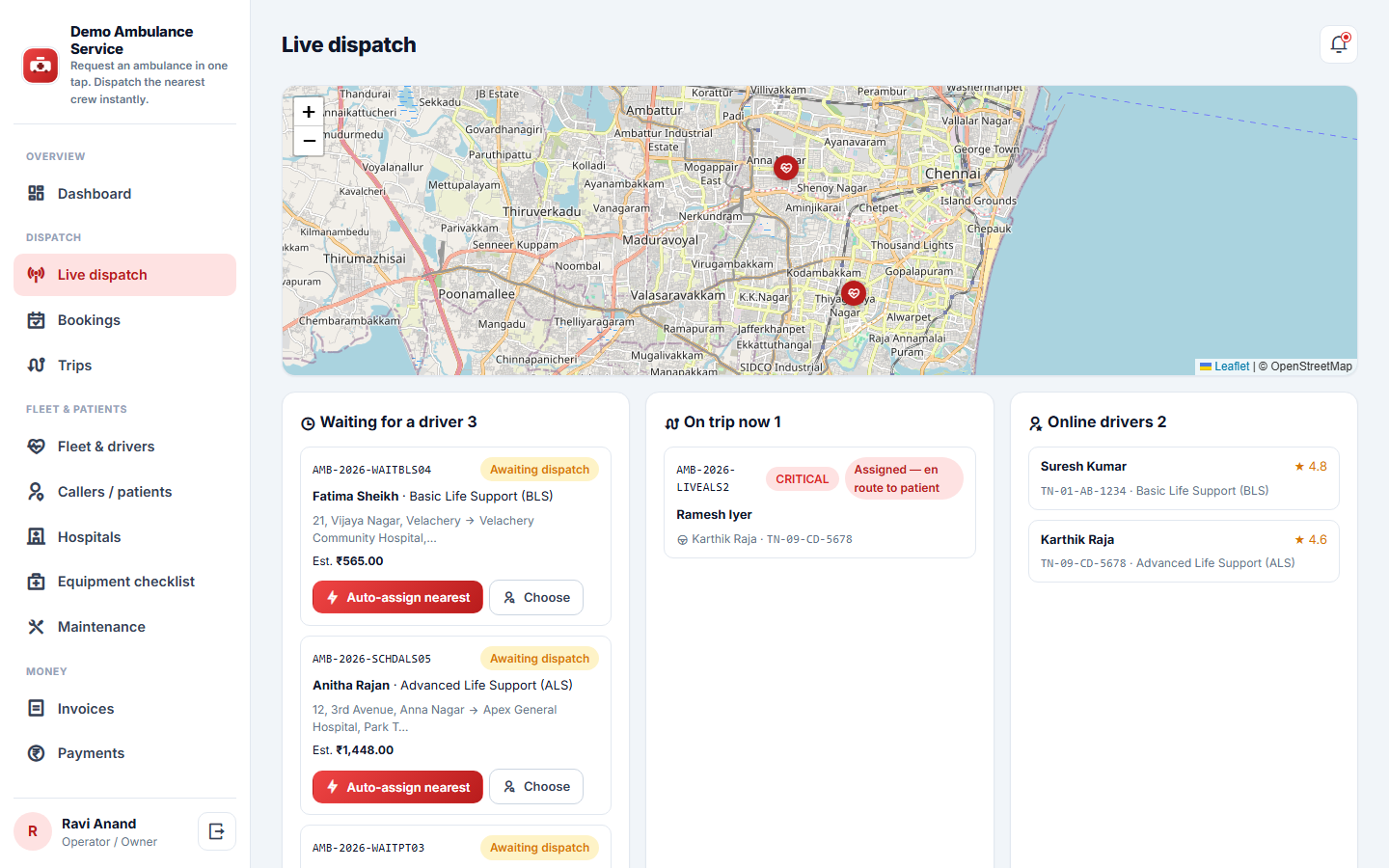This screenshot has width=1389, height=868.
Task: Open the Ramesh Iyer on-trip card
Action: pyautogui.click(x=820, y=502)
